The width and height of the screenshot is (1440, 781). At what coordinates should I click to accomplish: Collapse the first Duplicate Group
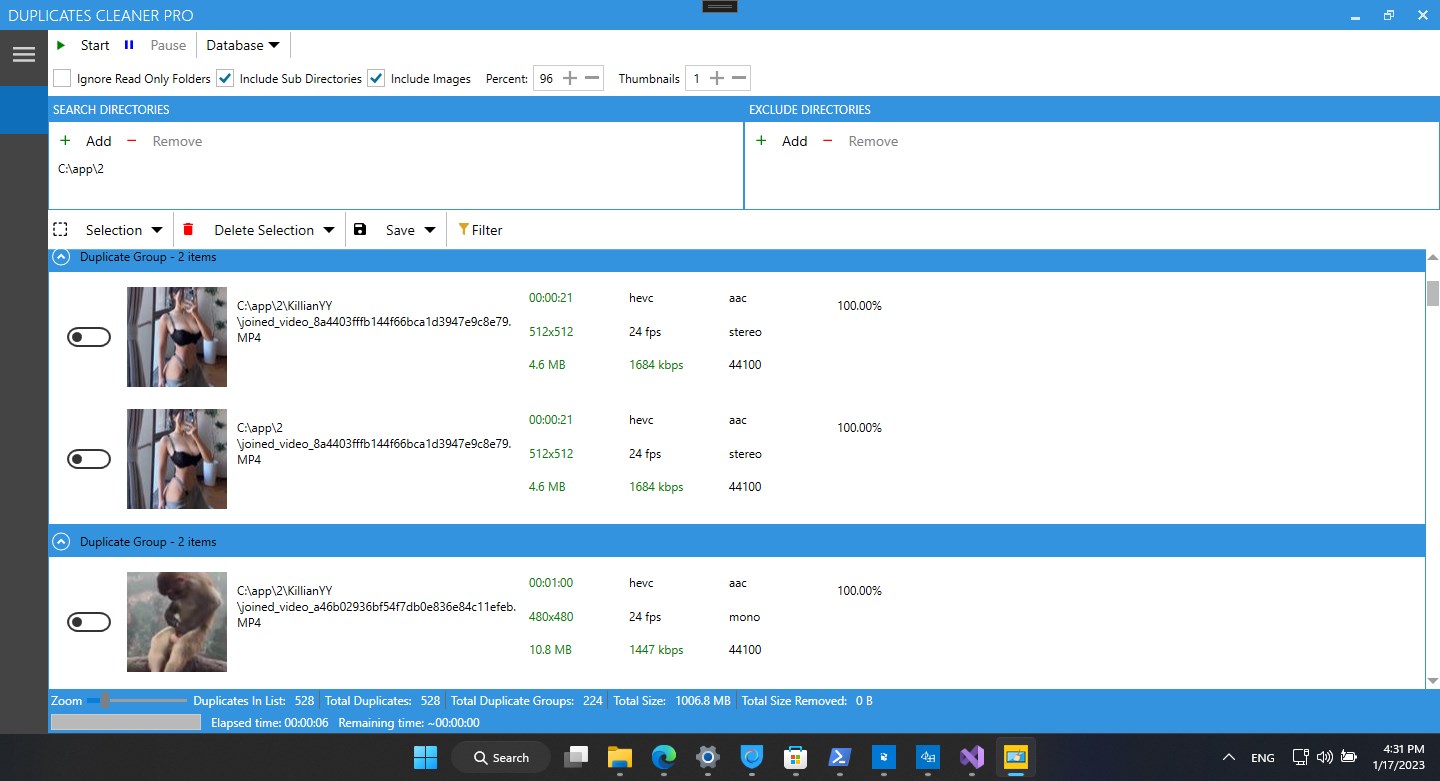coord(61,257)
